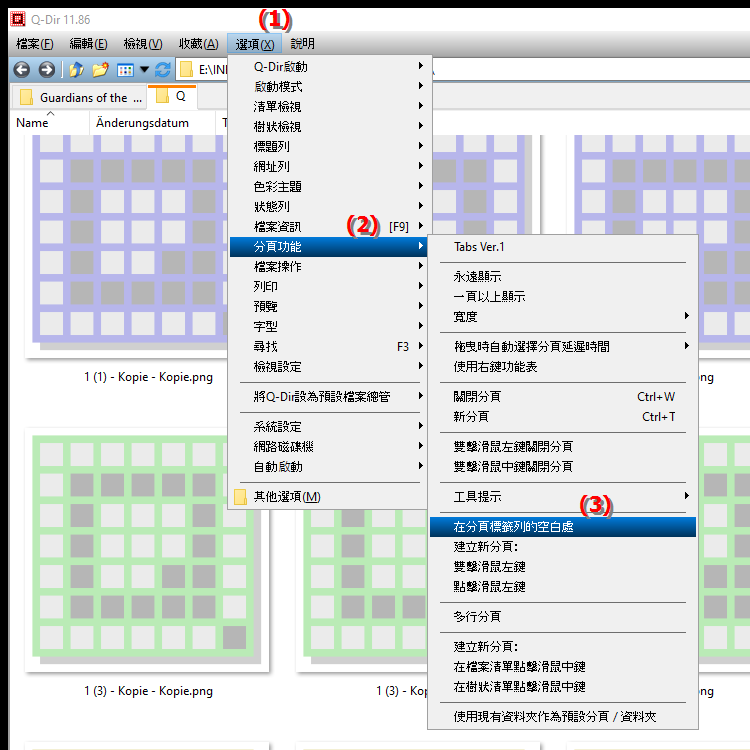This screenshot has height=750, width=750.
Task: Click the new folder icon in toolbar
Action: point(100,70)
